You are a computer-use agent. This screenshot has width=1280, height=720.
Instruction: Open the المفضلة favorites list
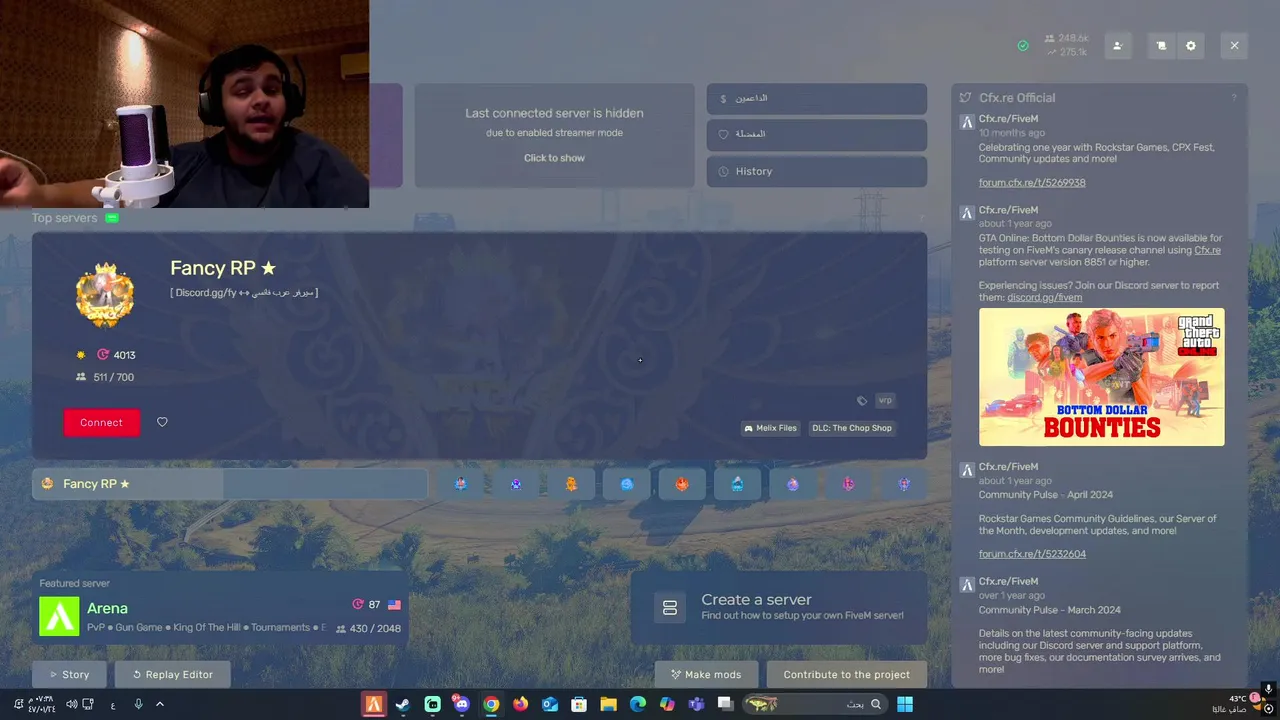(x=817, y=134)
